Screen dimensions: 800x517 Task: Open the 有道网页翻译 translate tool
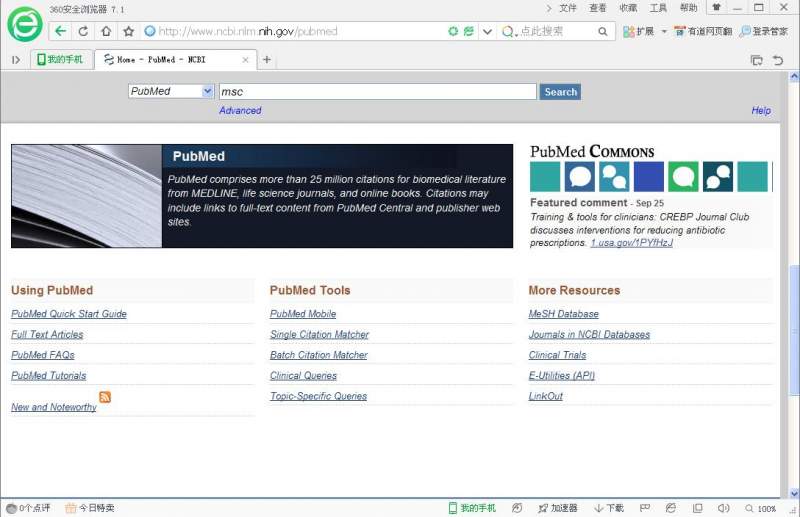[x=703, y=32]
